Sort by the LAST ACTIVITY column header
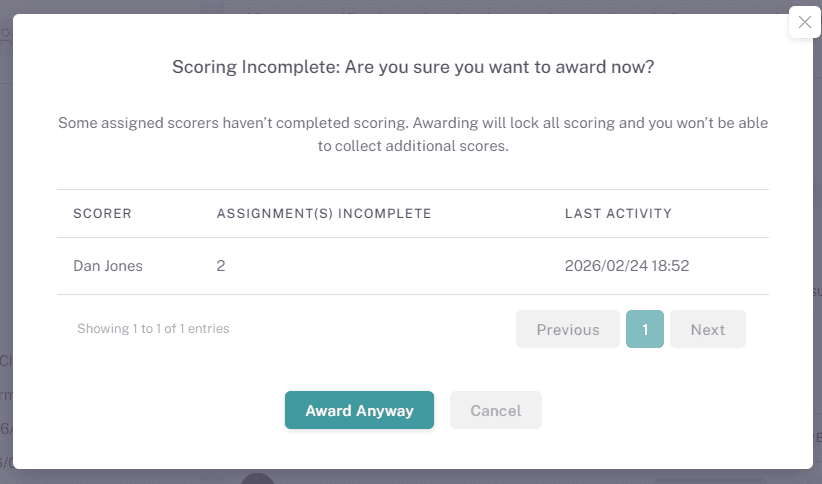 tap(618, 213)
